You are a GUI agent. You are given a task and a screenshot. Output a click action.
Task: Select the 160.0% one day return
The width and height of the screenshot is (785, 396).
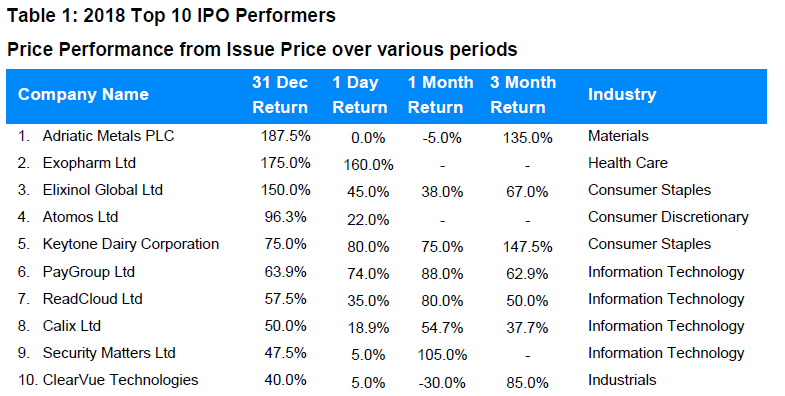pos(368,165)
